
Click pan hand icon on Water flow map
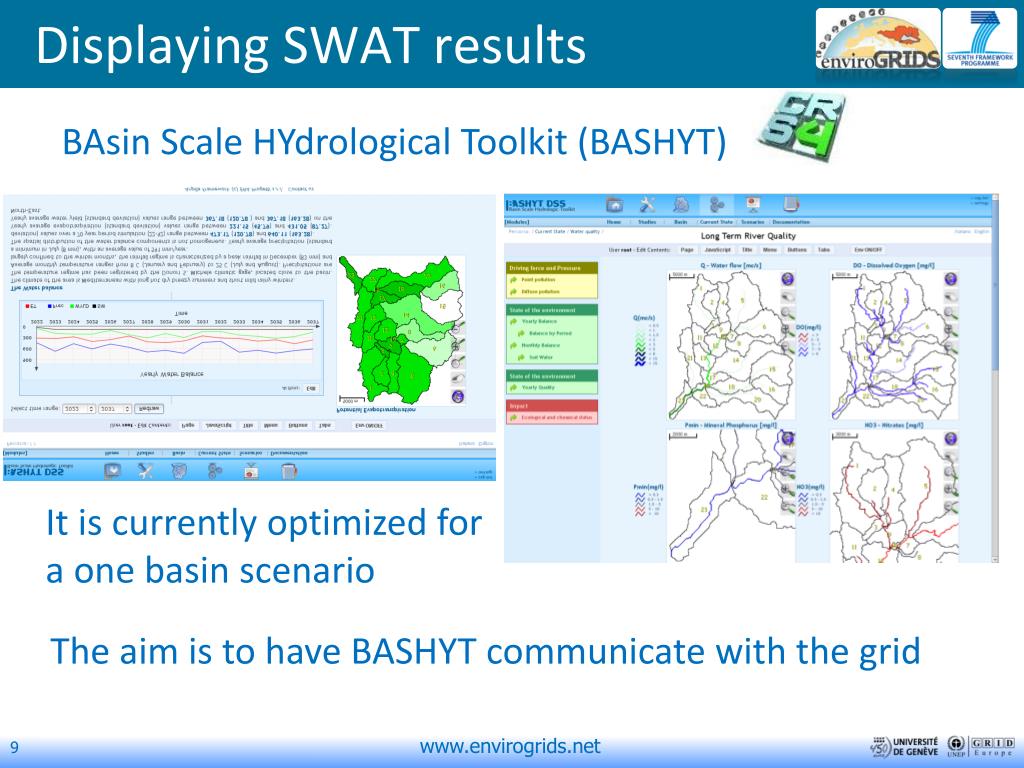[x=788, y=296]
